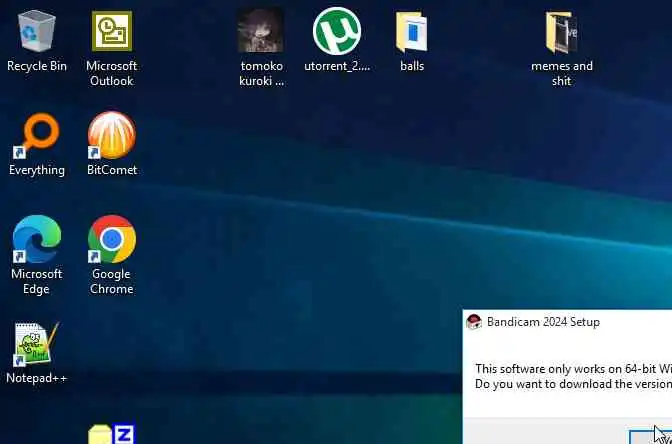This screenshot has height=444, width=672.
Task: Select the Everything search shortcut icon
Action: tap(37, 135)
